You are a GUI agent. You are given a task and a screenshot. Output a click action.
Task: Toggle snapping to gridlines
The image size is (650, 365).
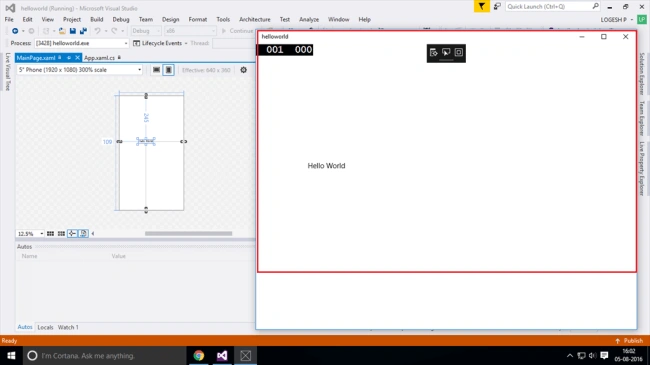pyautogui.click(x=61, y=234)
